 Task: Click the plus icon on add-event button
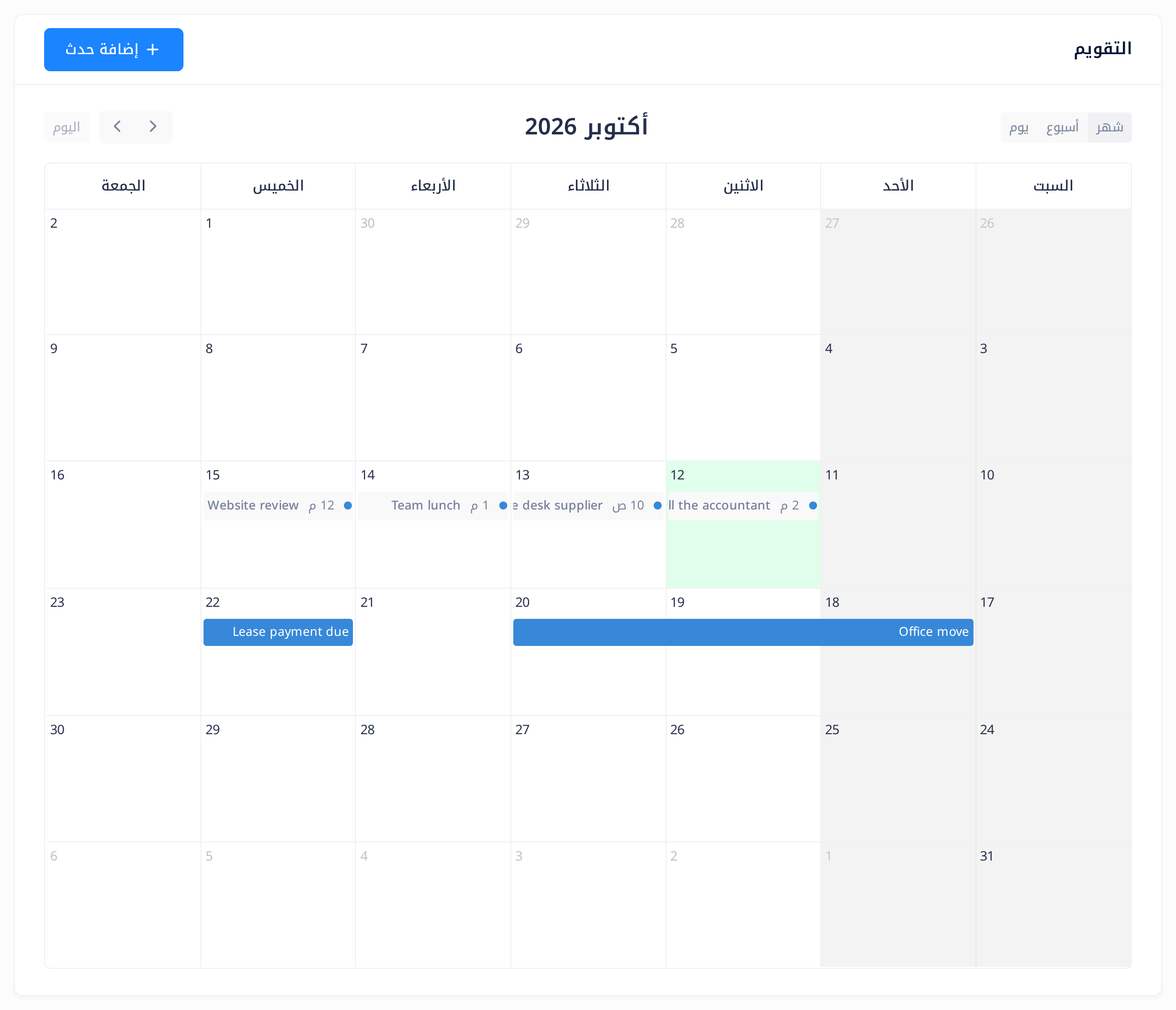[x=152, y=49]
